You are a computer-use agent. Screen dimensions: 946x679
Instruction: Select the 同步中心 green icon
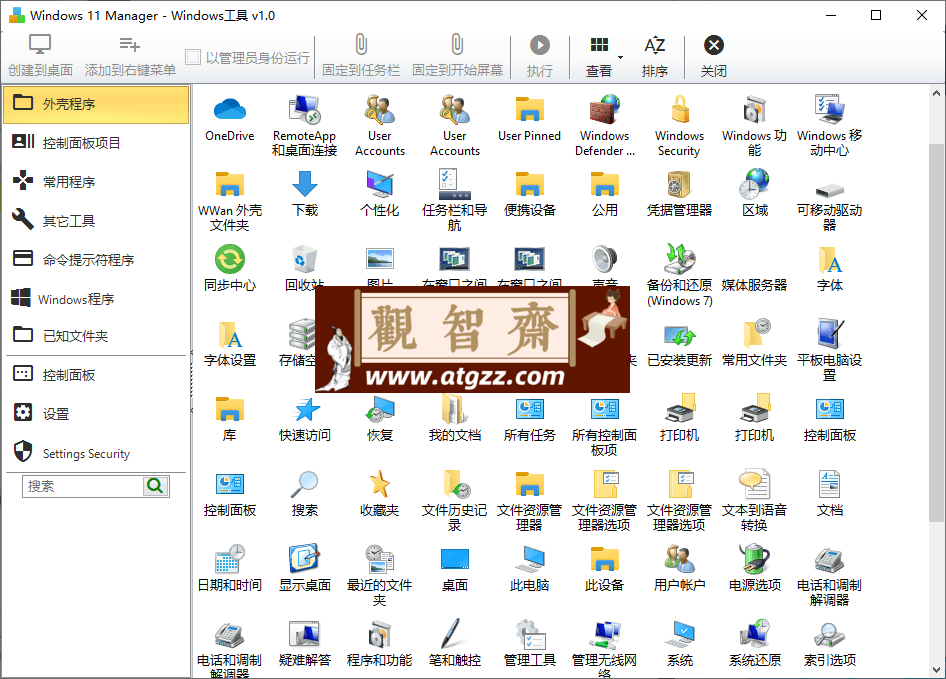coord(229,259)
